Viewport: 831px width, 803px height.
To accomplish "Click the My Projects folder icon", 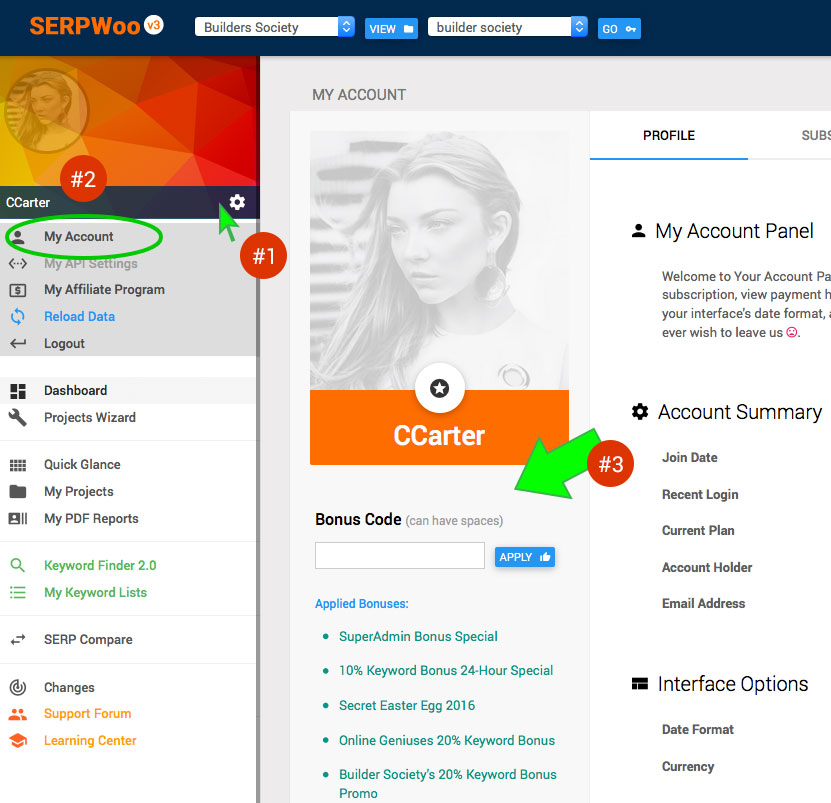I will (x=18, y=492).
